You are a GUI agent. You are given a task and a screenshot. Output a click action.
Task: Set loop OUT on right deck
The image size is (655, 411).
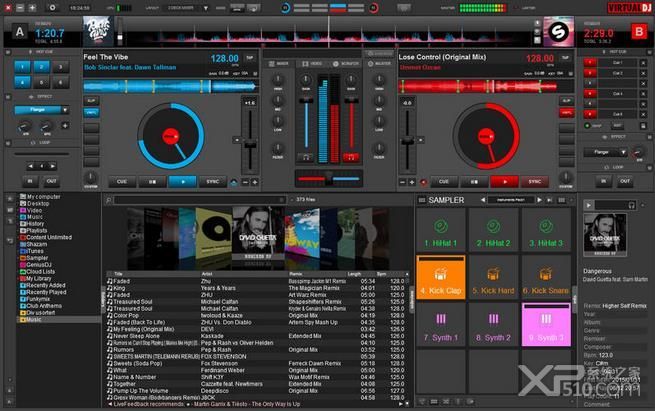point(625,181)
